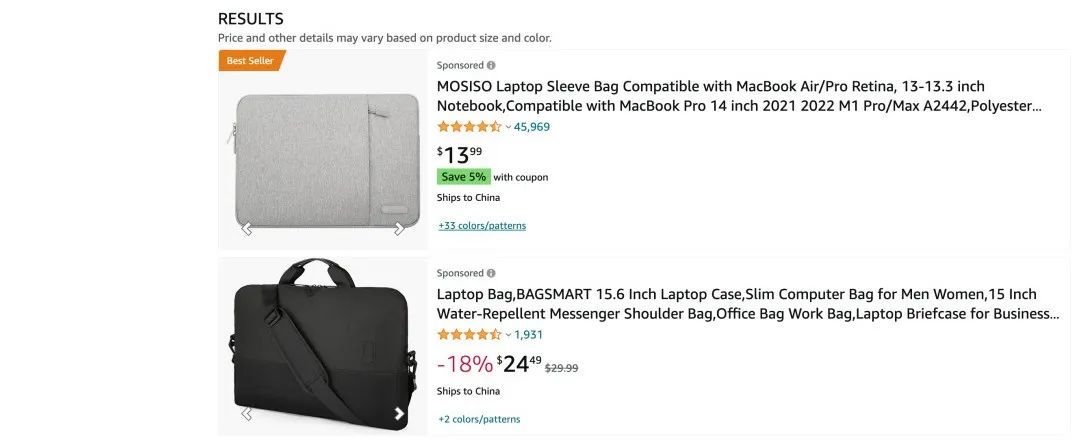Image resolution: width=1077 pixels, height=440 pixels.
Task: Show next image of MOSISO gray sleeve
Action: pyautogui.click(x=399, y=229)
